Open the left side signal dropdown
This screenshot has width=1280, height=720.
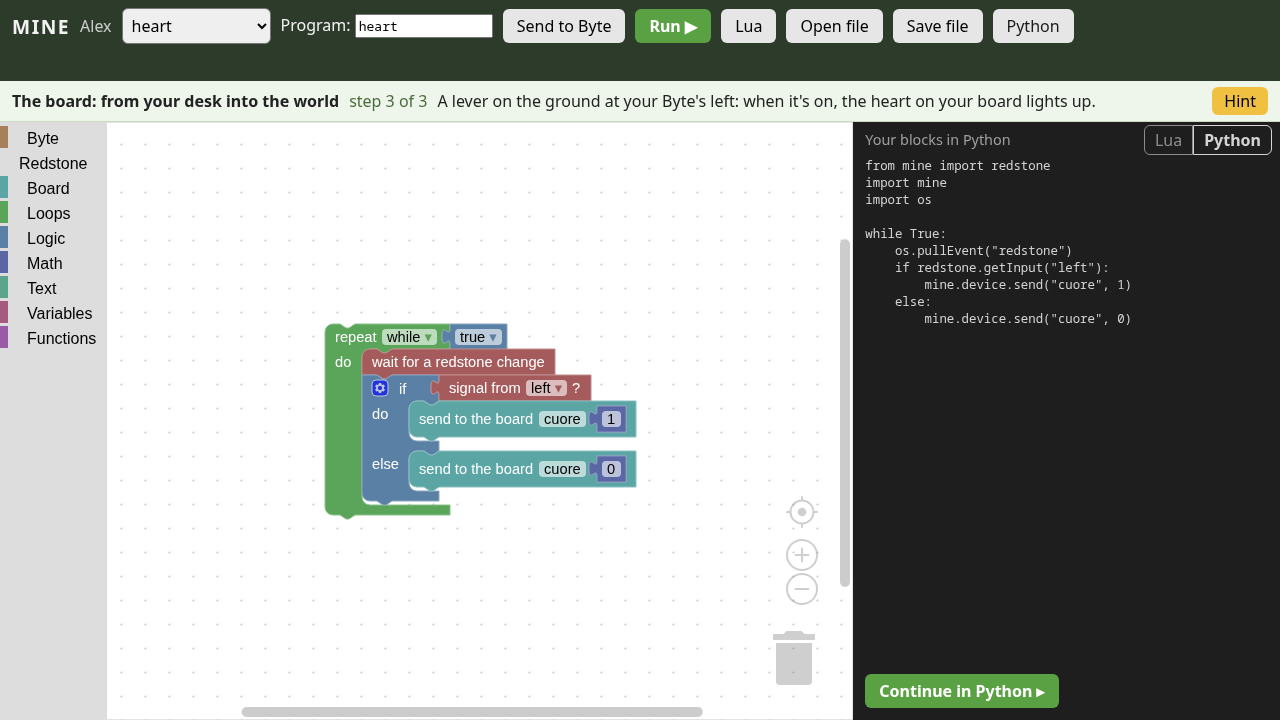click(546, 388)
